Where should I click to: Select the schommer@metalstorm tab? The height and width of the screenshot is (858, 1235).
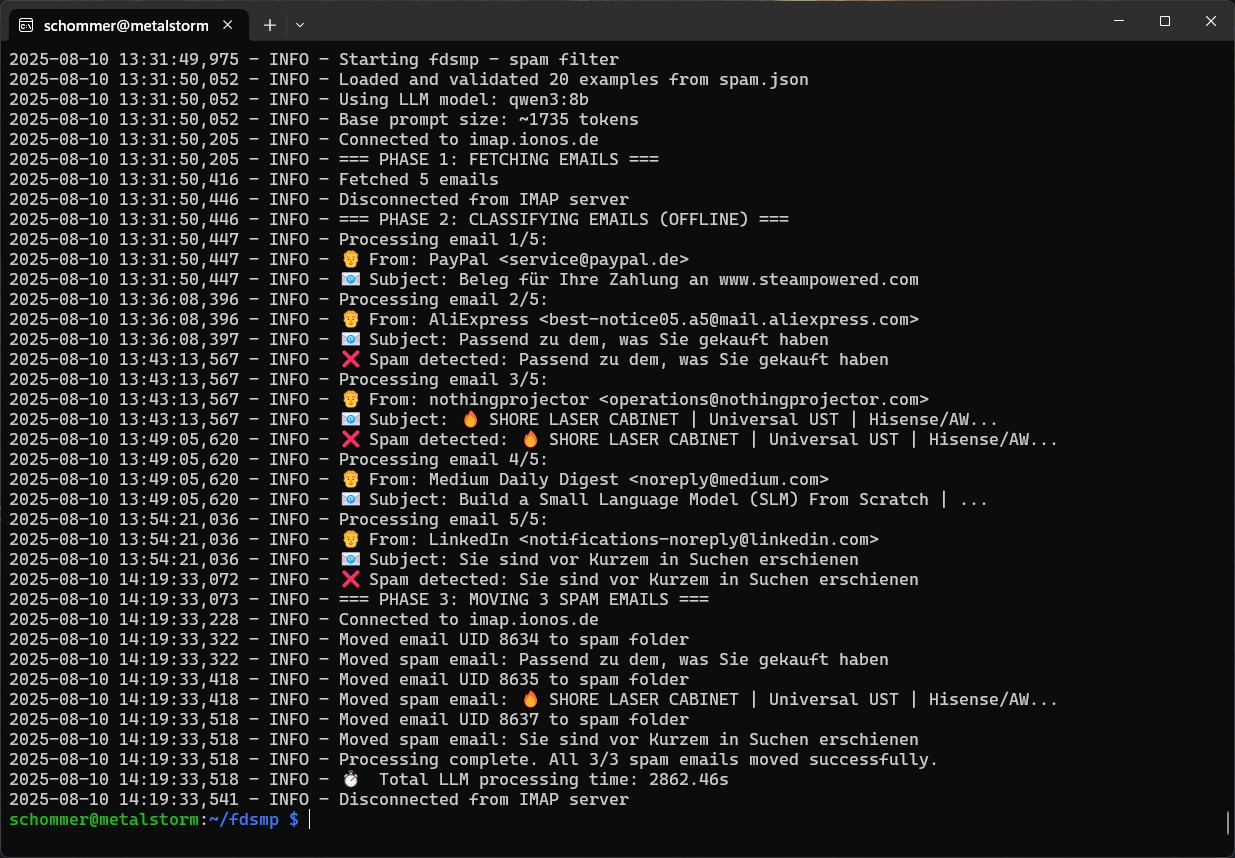coord(128,24)
